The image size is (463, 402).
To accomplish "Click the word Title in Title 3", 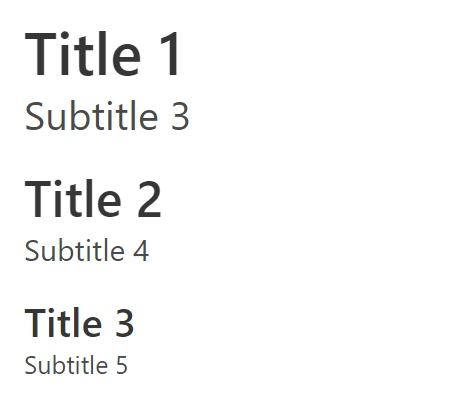I will click(63, 322).
